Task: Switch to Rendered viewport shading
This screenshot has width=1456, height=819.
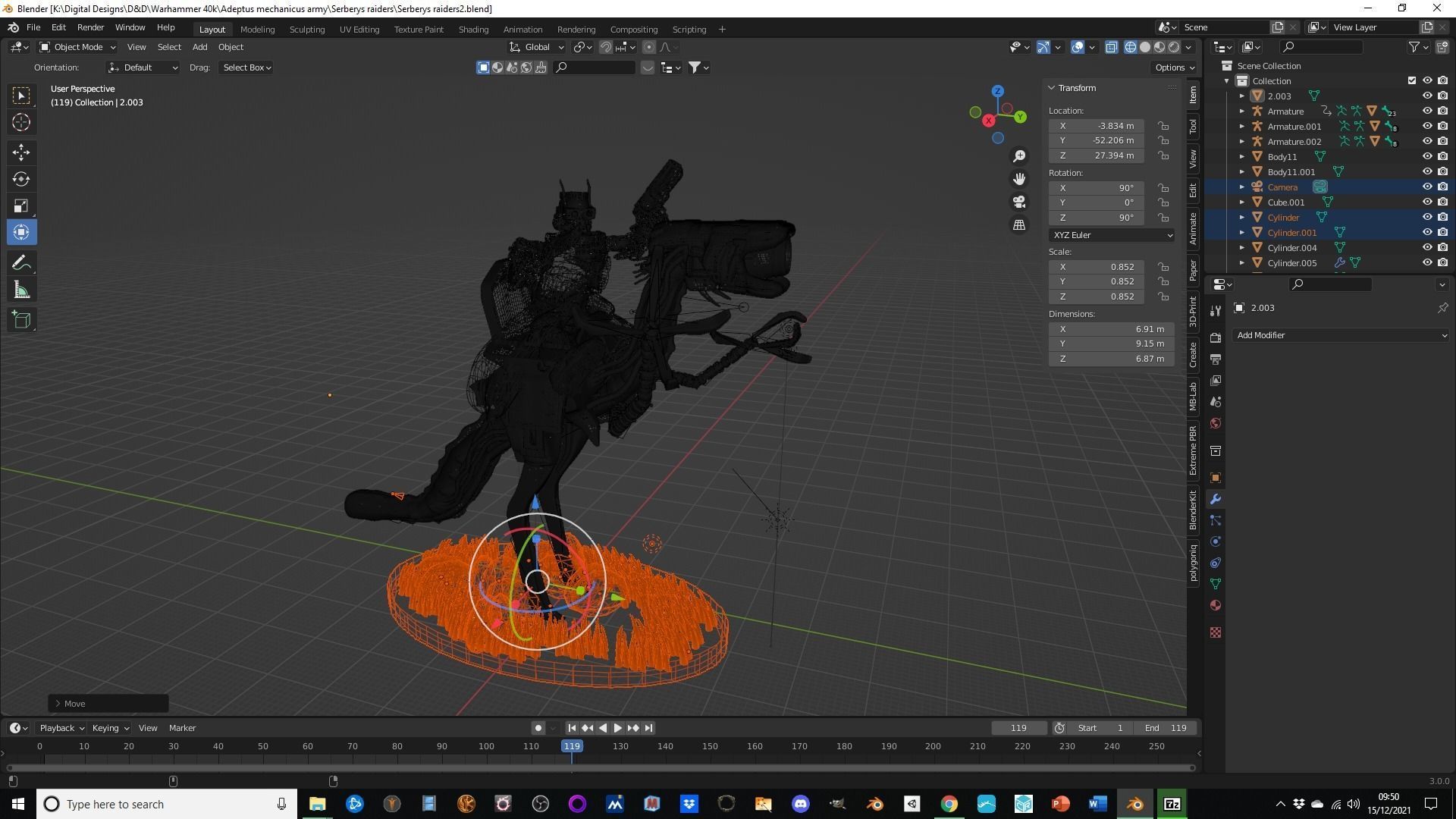Action: click(x=1174, y=47)
